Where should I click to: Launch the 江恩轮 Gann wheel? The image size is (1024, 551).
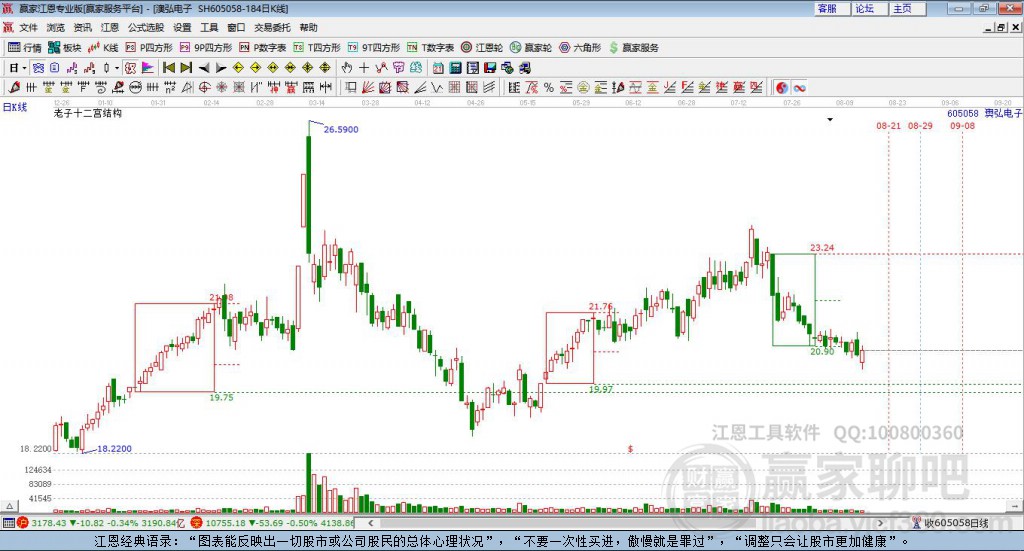[482, 48]
